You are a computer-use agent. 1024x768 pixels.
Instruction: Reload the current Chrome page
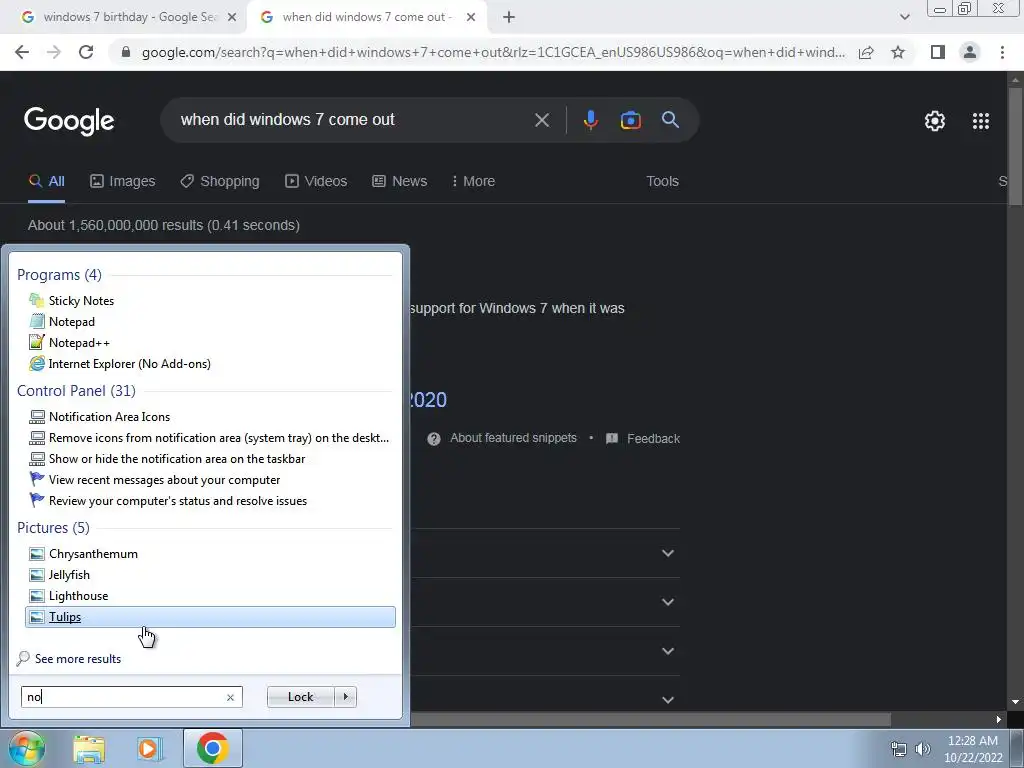coord(86,52)
